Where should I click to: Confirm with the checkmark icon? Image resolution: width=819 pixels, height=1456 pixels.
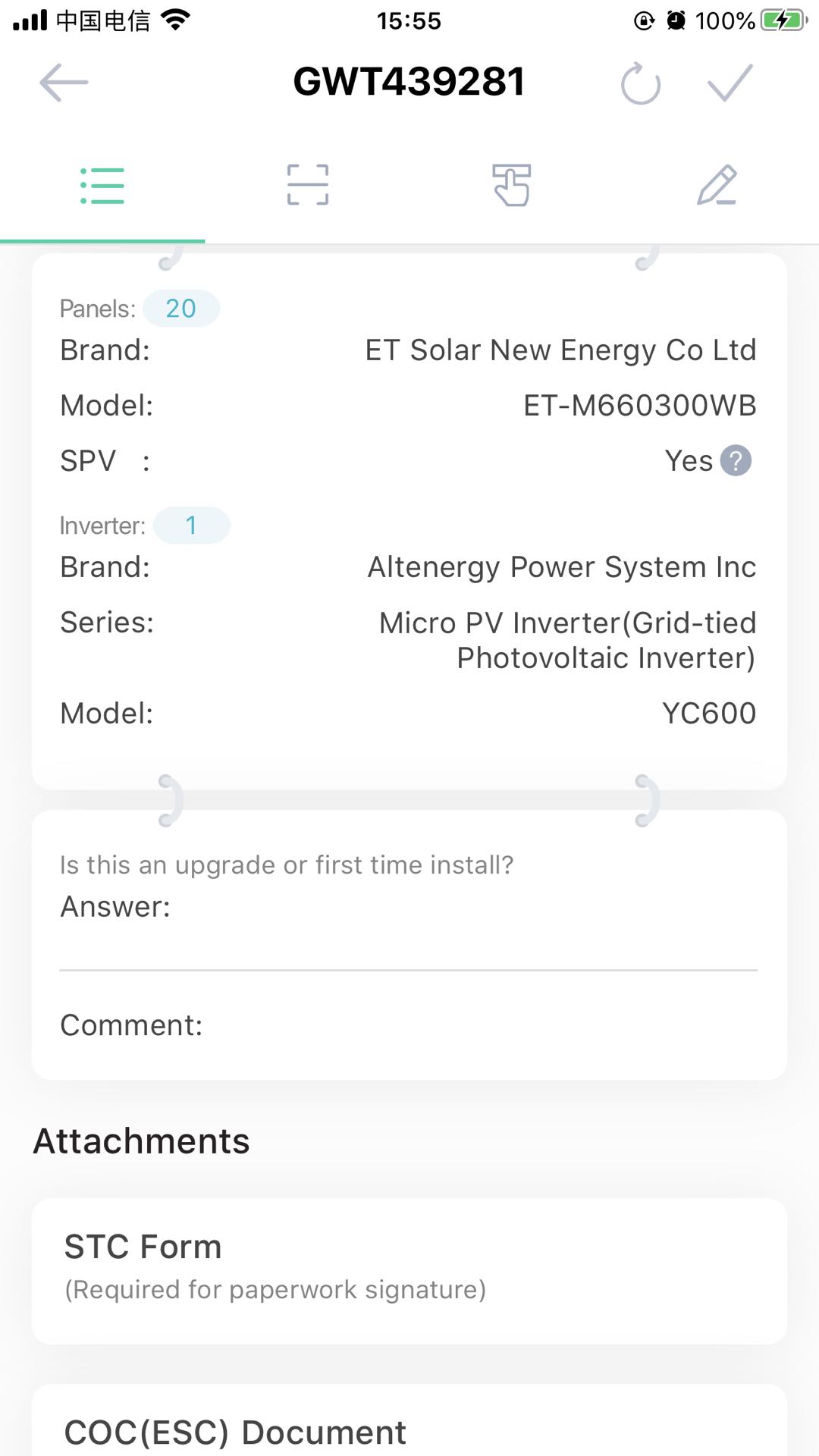point(730,82)
